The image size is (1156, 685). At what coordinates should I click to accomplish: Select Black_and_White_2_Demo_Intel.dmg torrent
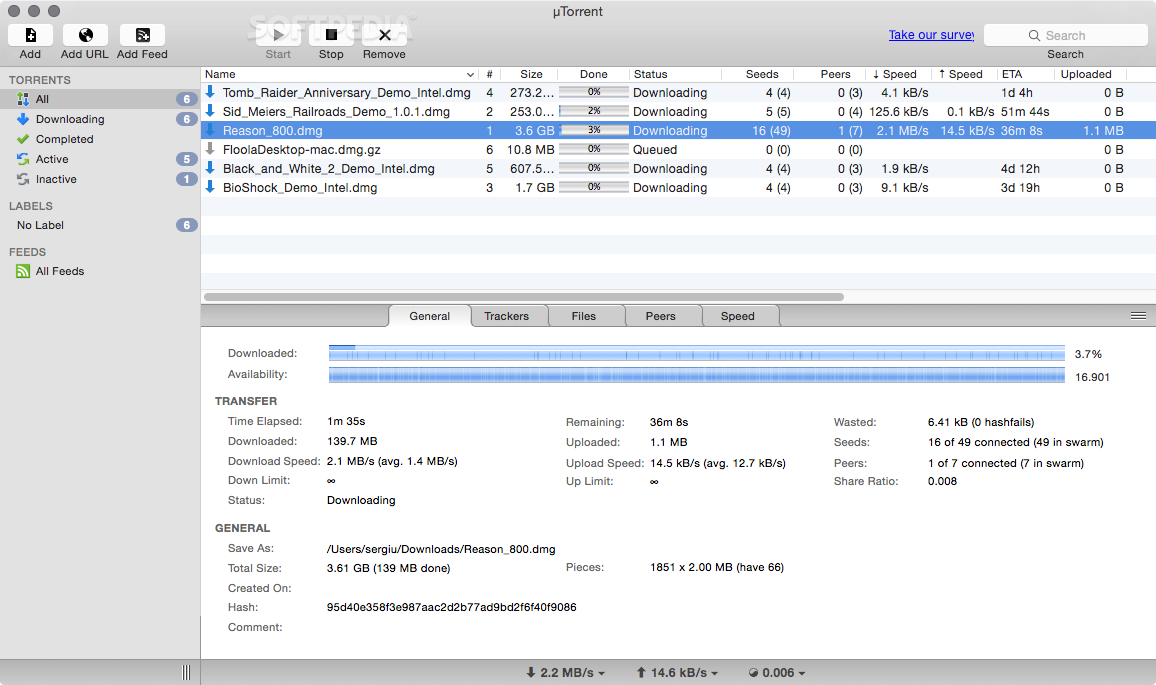pyautogui.click(x=678, y=168)
